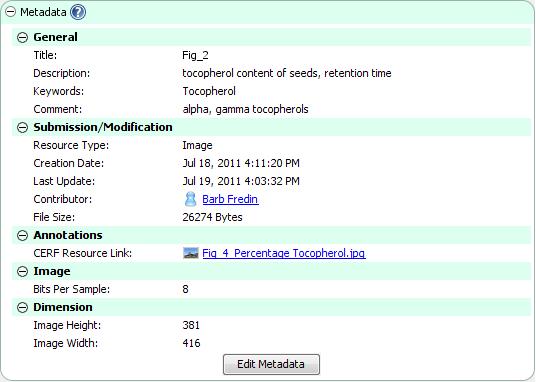Select the Bits Per Sample value 8
This screenshot has width=536, height=382.
(x=185, y=289)
